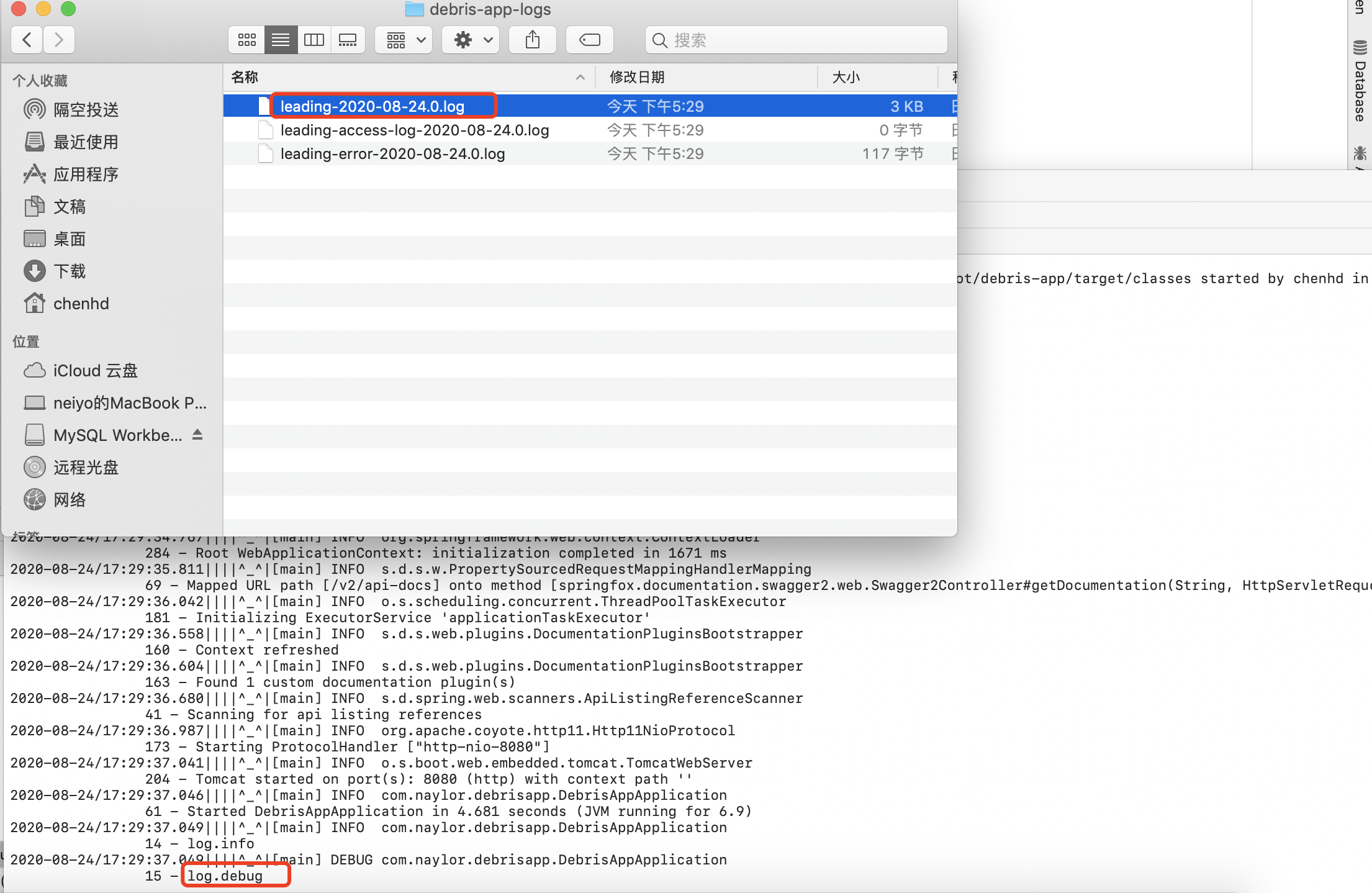
Task: Click the 最近使用 recents icon
Action: point(35,142)
